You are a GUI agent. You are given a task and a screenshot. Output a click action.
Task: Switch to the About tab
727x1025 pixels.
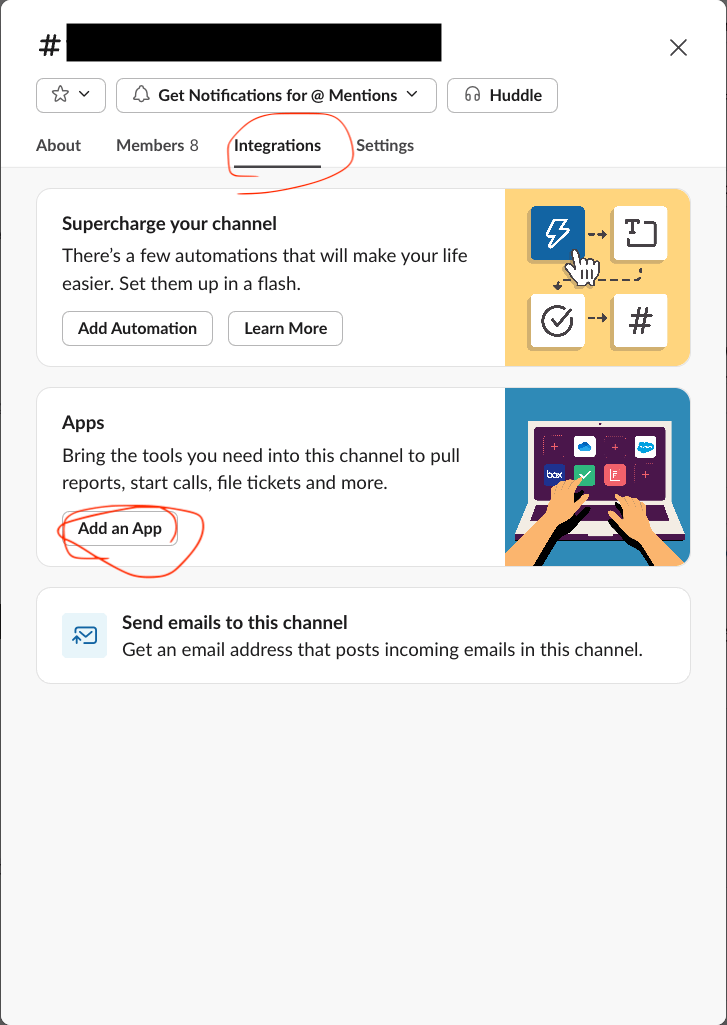coord(58,145)
